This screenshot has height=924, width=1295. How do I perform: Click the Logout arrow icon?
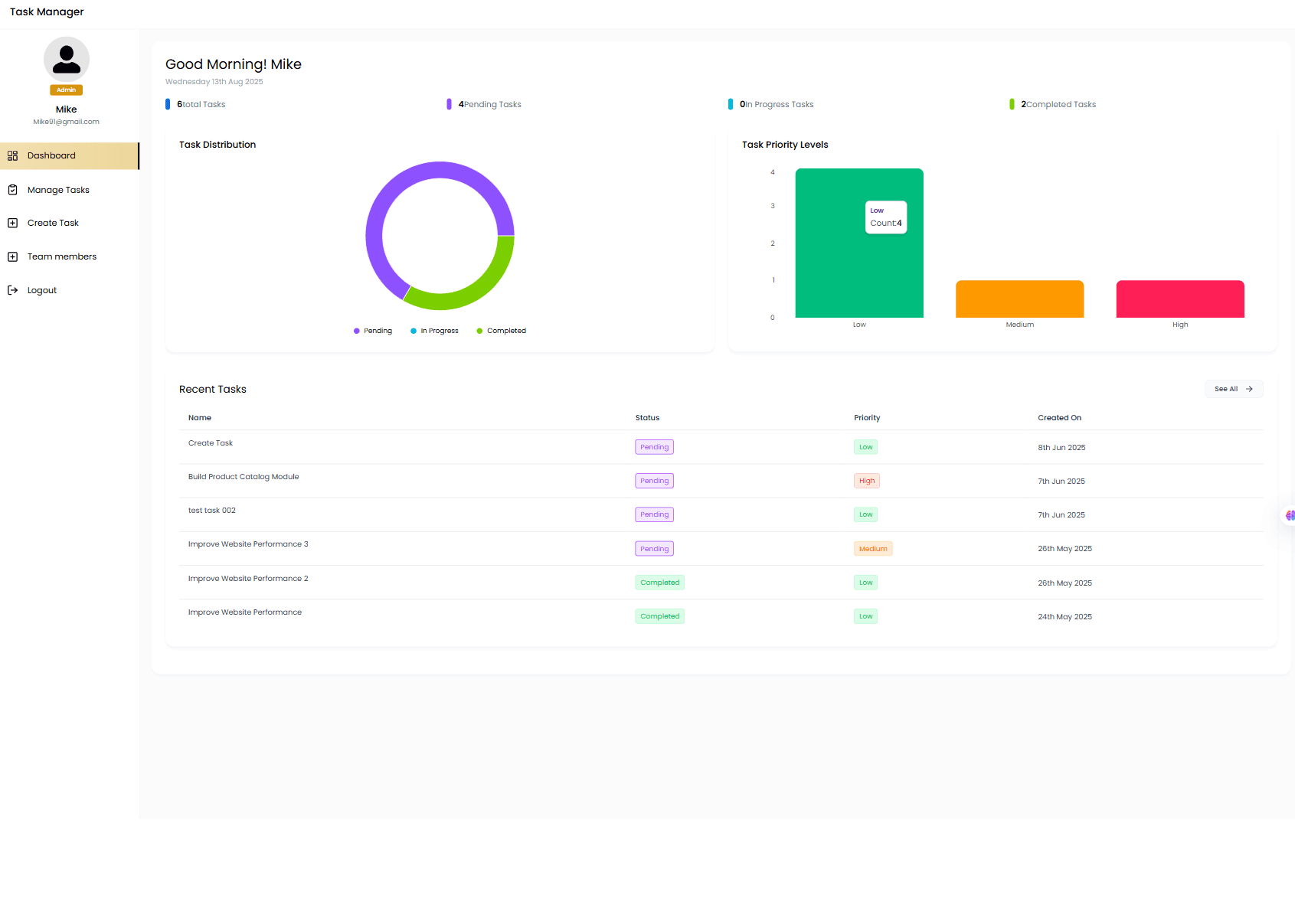point(12,290)
